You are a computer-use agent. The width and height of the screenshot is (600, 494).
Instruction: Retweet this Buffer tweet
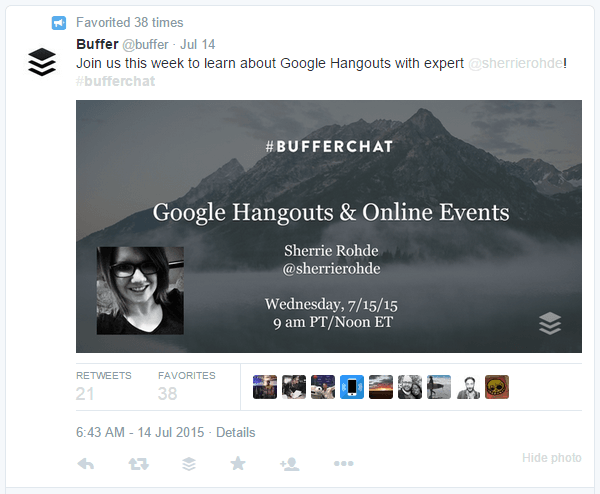click(139, 464)
